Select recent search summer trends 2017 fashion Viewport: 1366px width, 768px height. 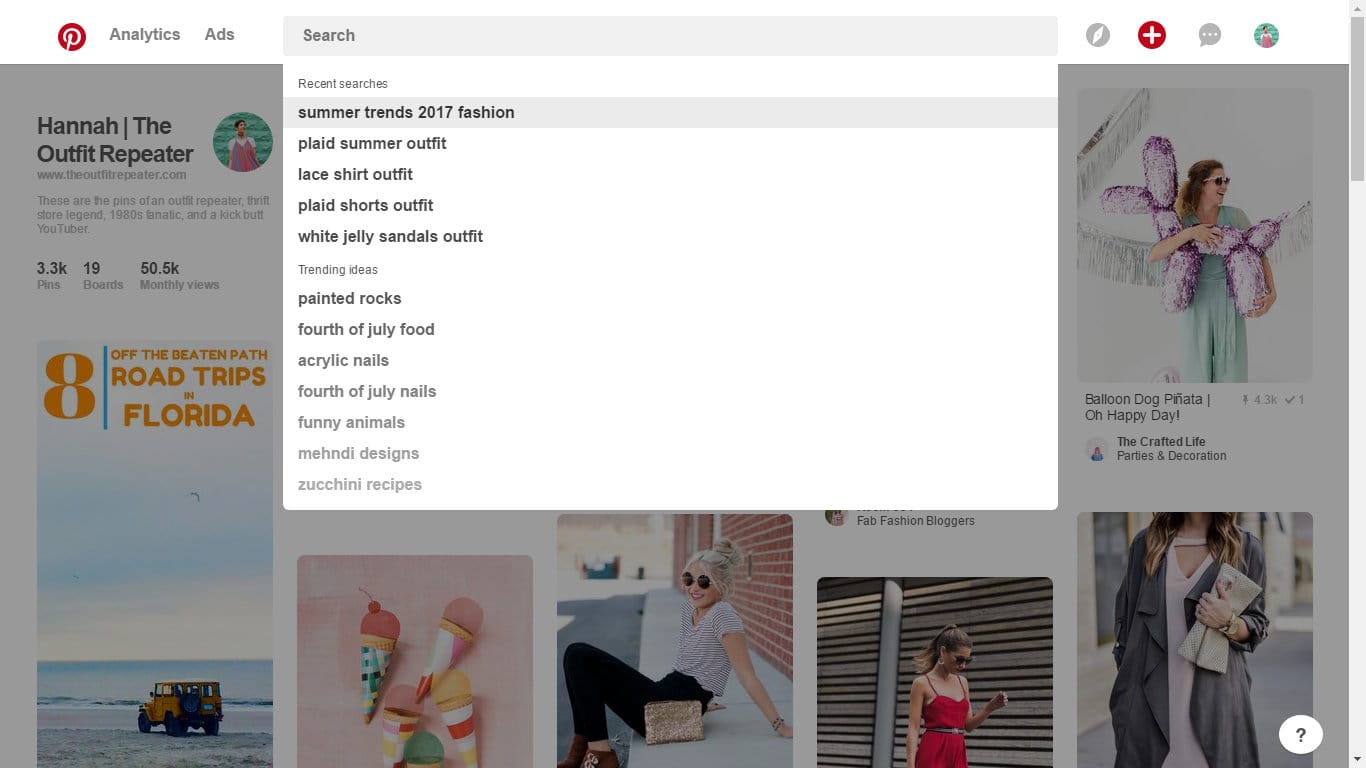tap(406, 112)
